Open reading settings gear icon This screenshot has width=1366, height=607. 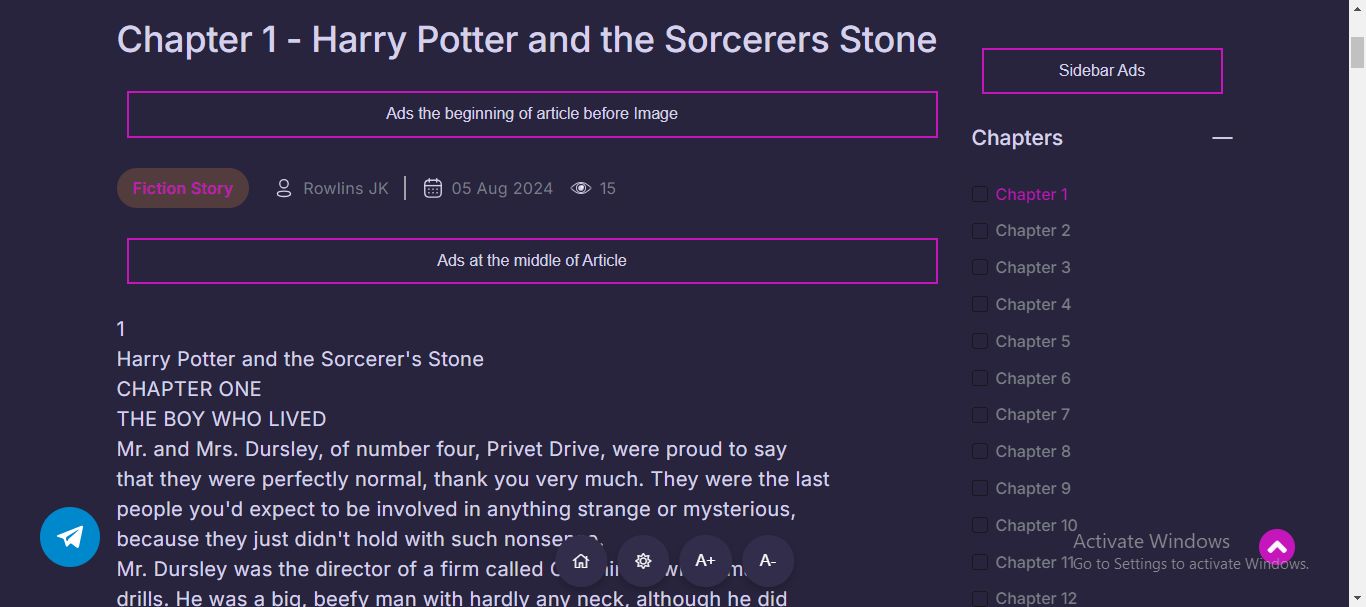click(x=643, y=561)
